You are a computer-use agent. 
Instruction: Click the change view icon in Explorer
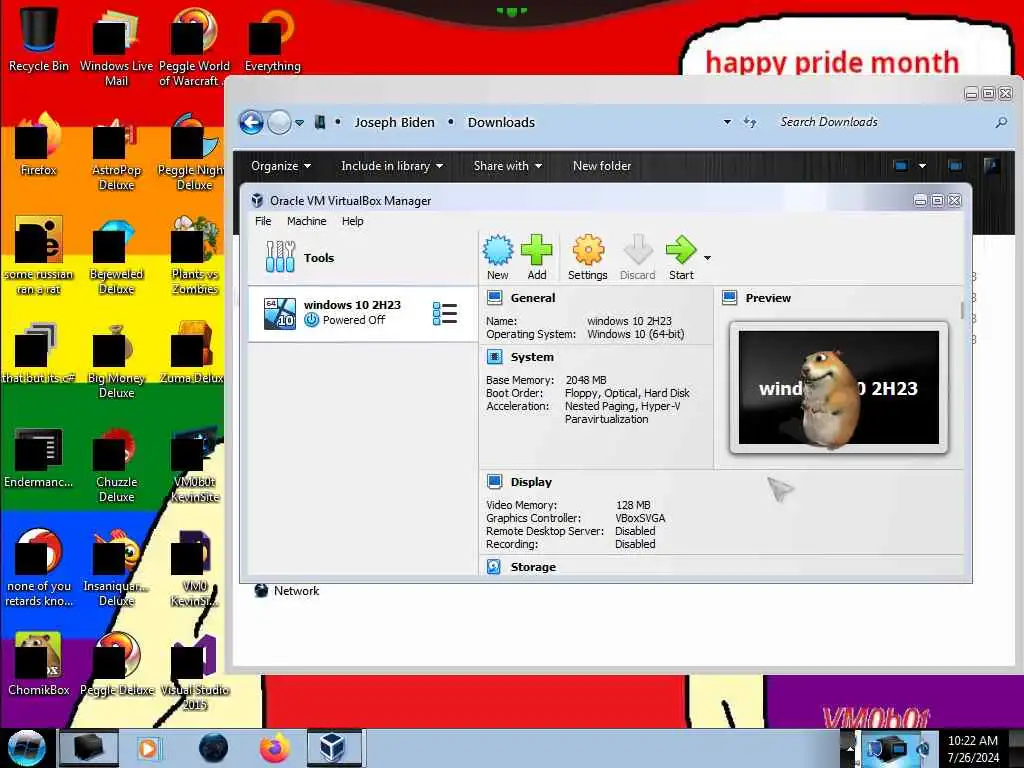tap(901, 166)
